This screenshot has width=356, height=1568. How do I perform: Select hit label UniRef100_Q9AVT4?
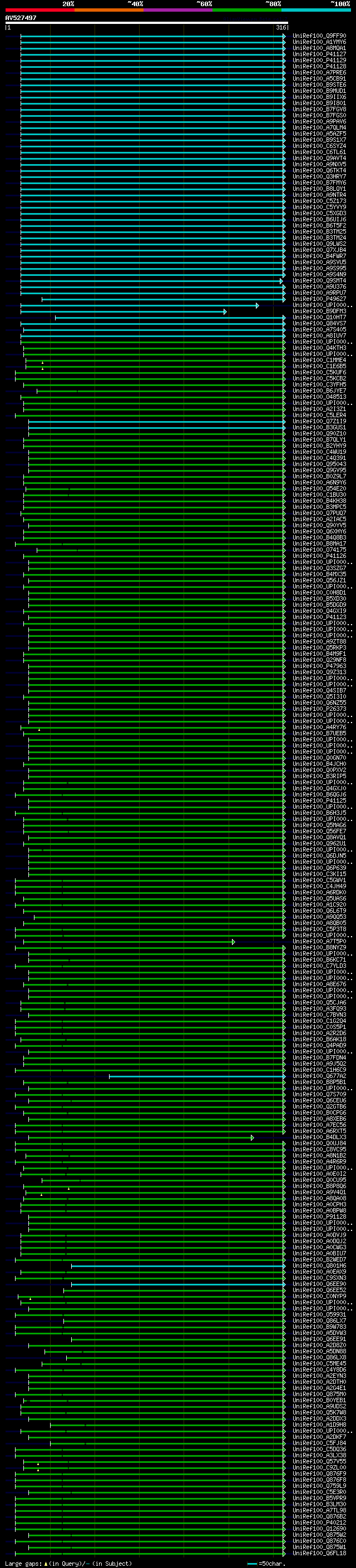pyautogui.click(x=319, y=159)
